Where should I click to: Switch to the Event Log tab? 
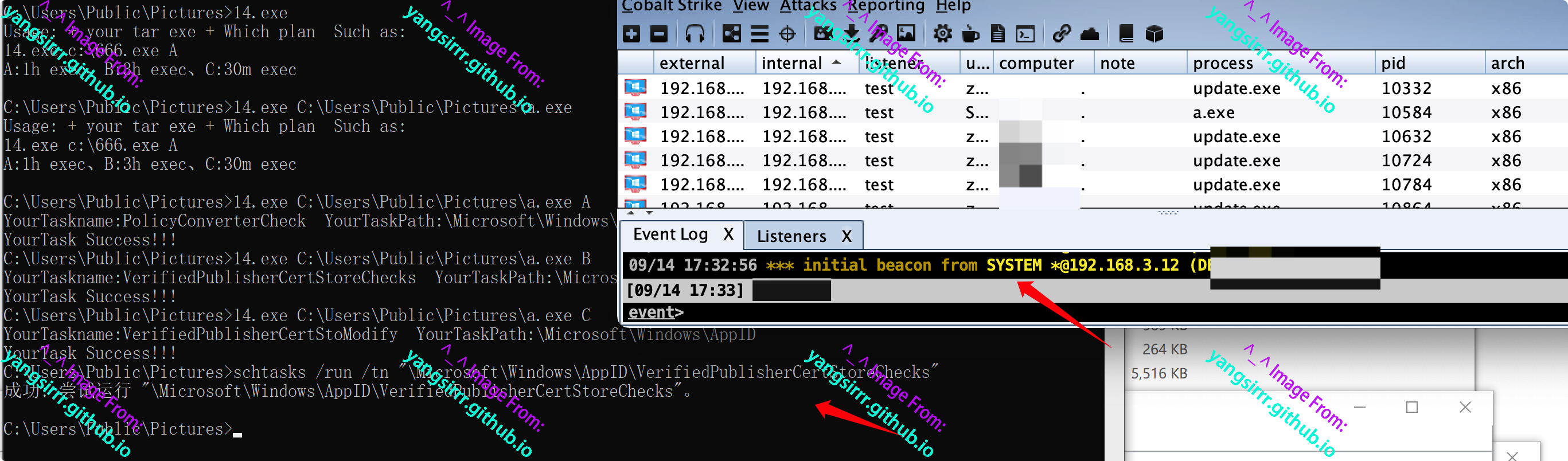(x=670, y=234)
